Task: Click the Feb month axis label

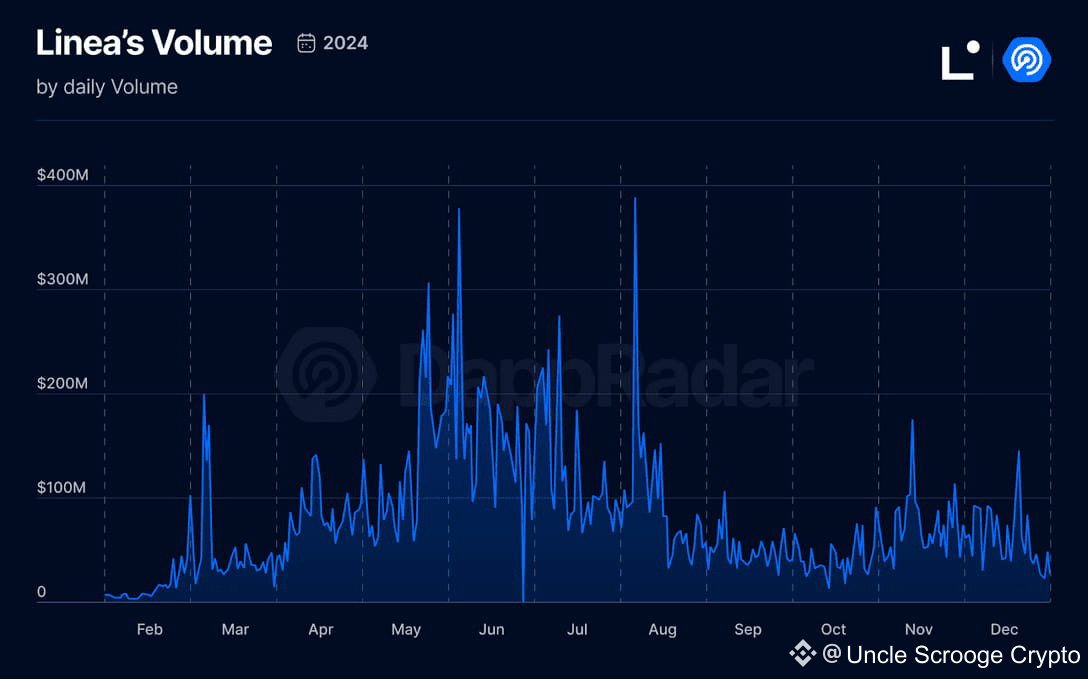Action: (x=149, y=630)
